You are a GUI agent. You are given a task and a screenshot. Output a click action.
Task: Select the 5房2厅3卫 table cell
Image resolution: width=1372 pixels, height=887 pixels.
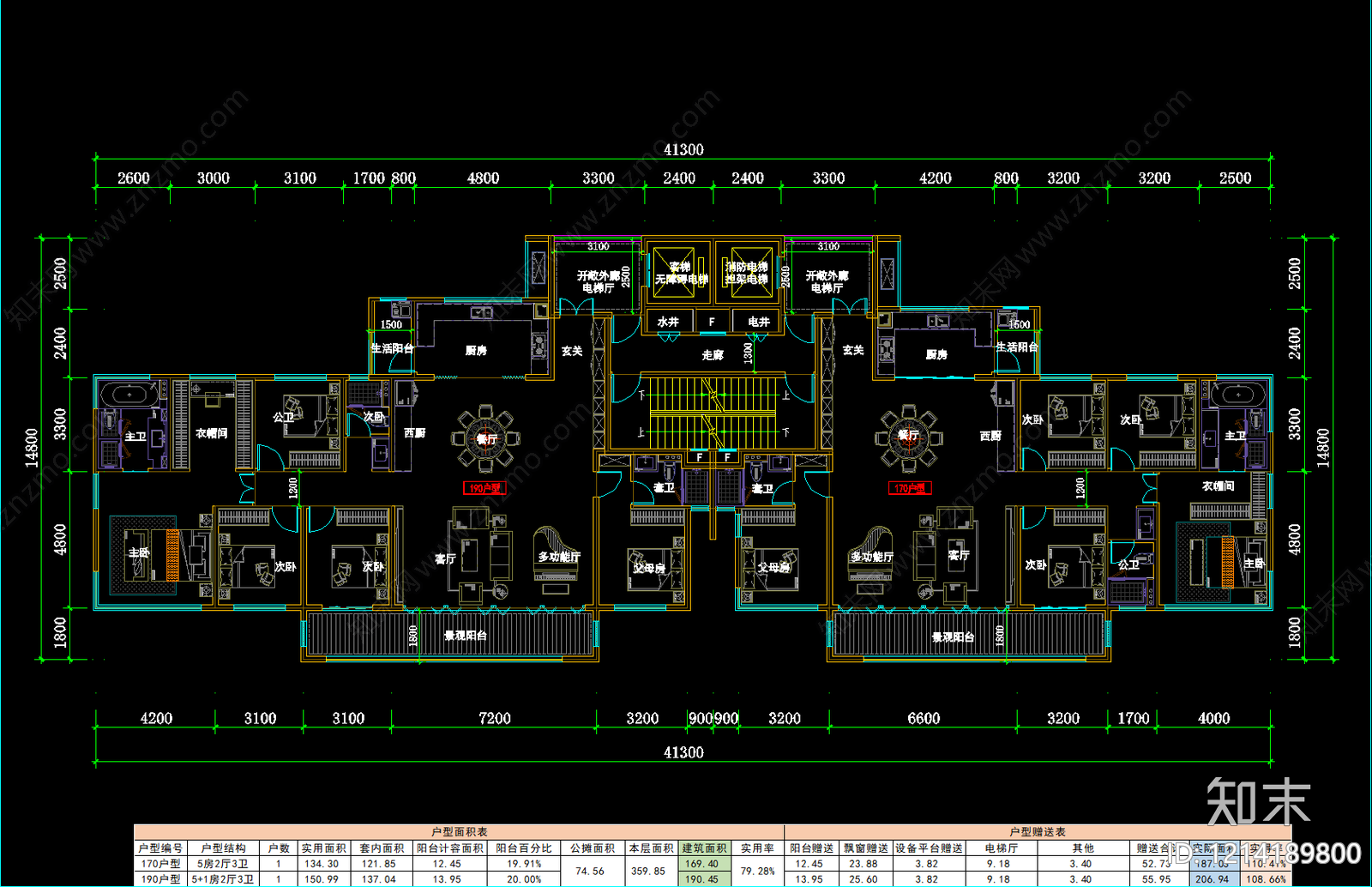pos(223,864)
